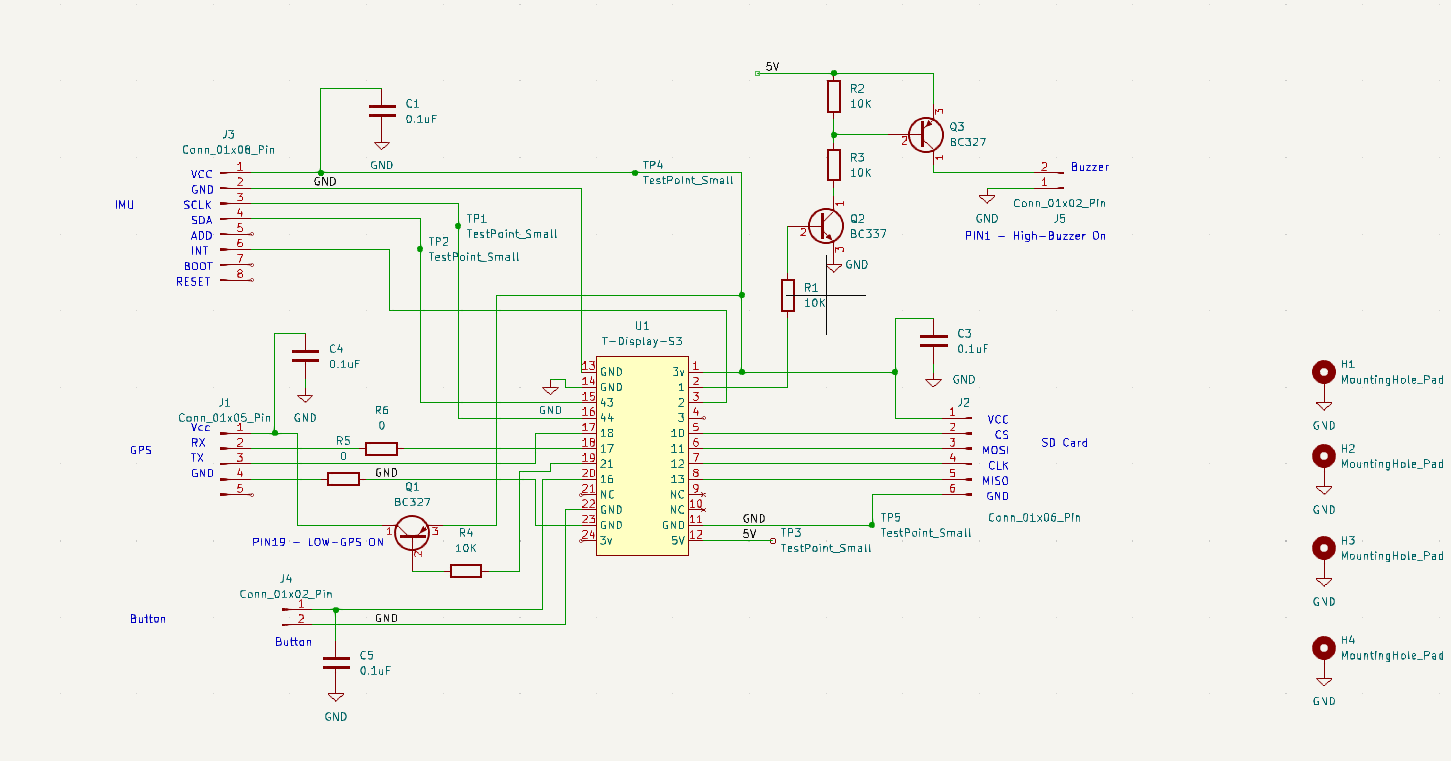The height and width of the screenshot is (761, 1451).
Task: Select the U1 T-Display-S3 module body
Action: click(642, 456)
